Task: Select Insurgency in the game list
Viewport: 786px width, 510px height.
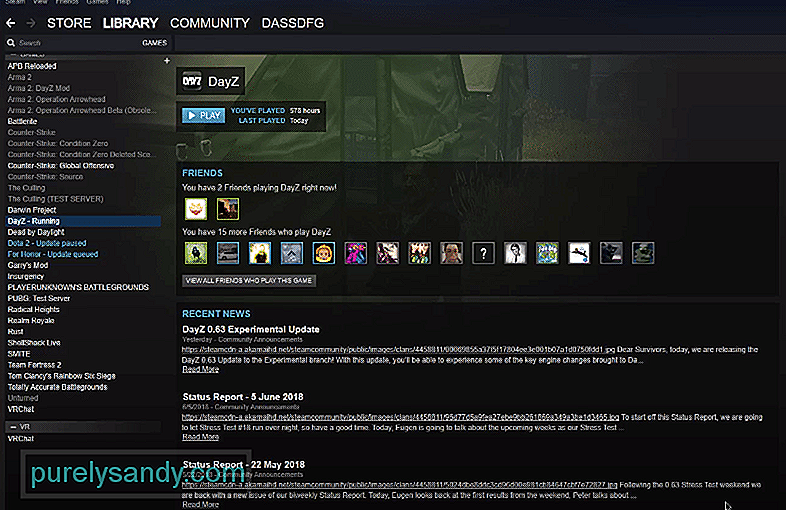Action: 26,276
